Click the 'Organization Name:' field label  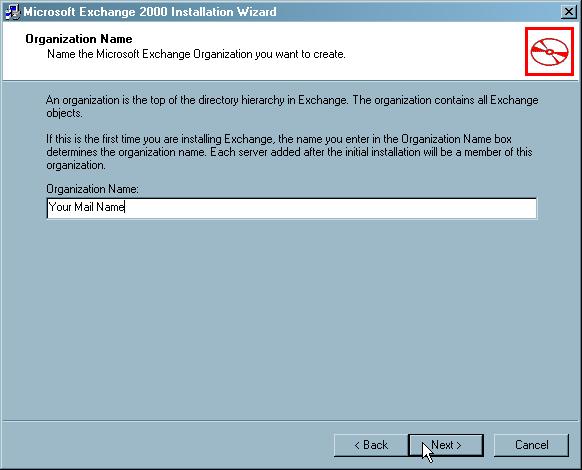[x=92, y=189]
